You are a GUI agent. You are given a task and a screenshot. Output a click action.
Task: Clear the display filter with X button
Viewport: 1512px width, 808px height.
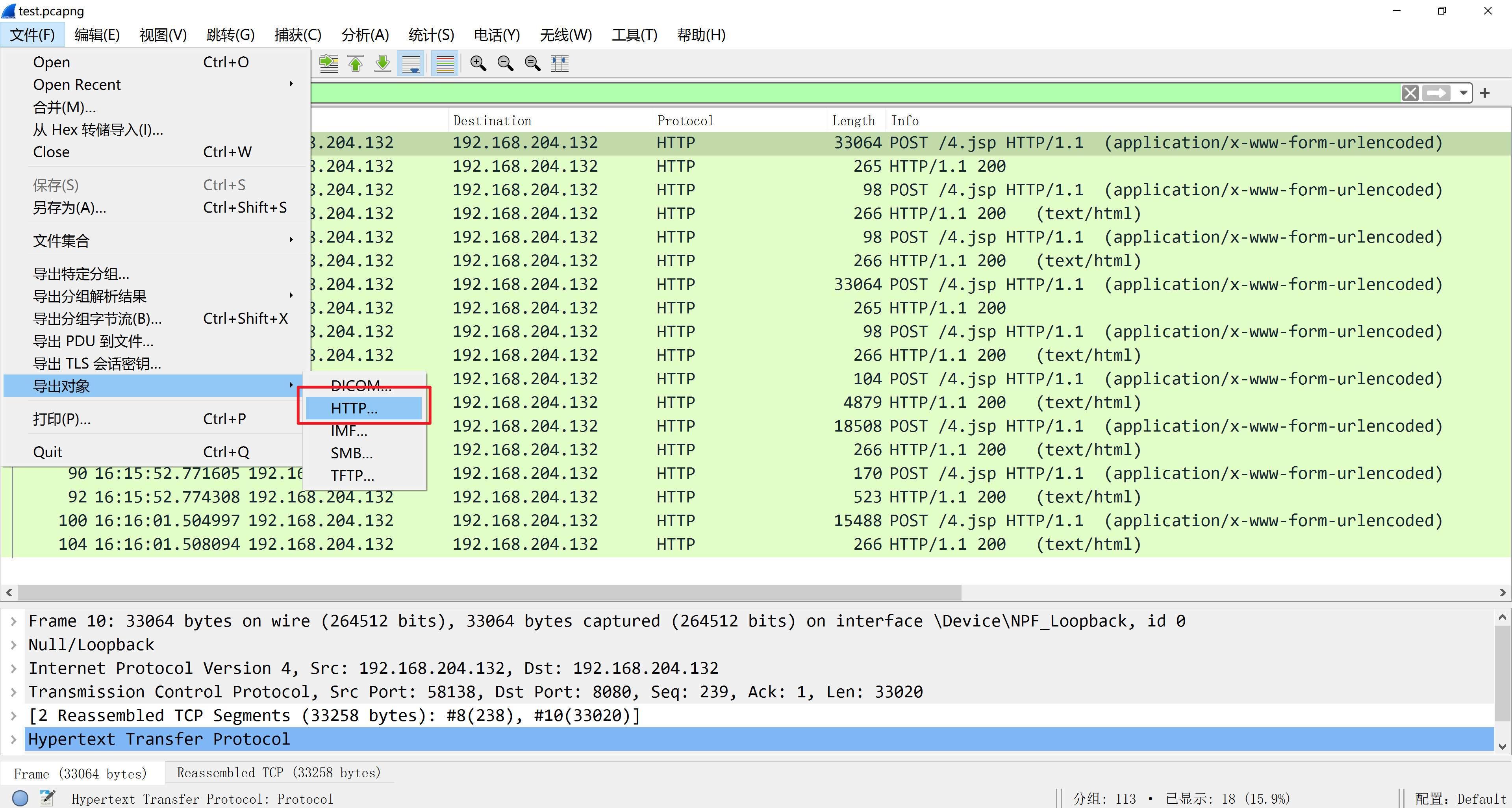[1410, 93]
